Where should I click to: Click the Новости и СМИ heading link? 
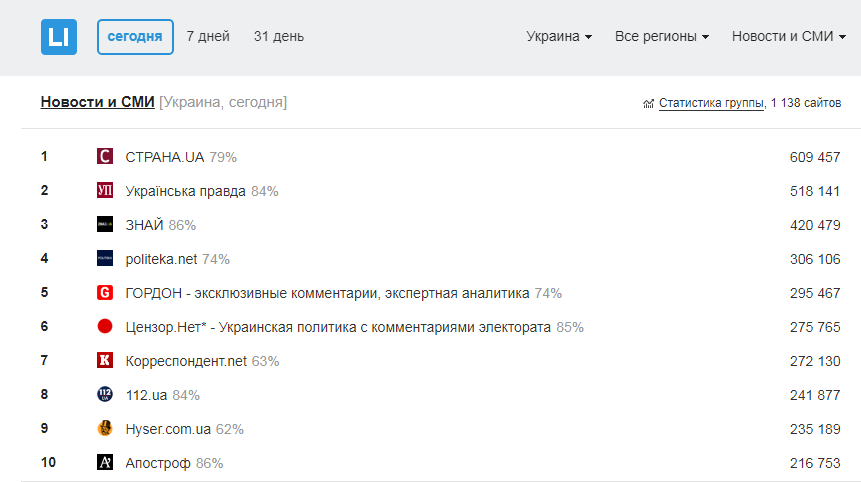point(98,102)
